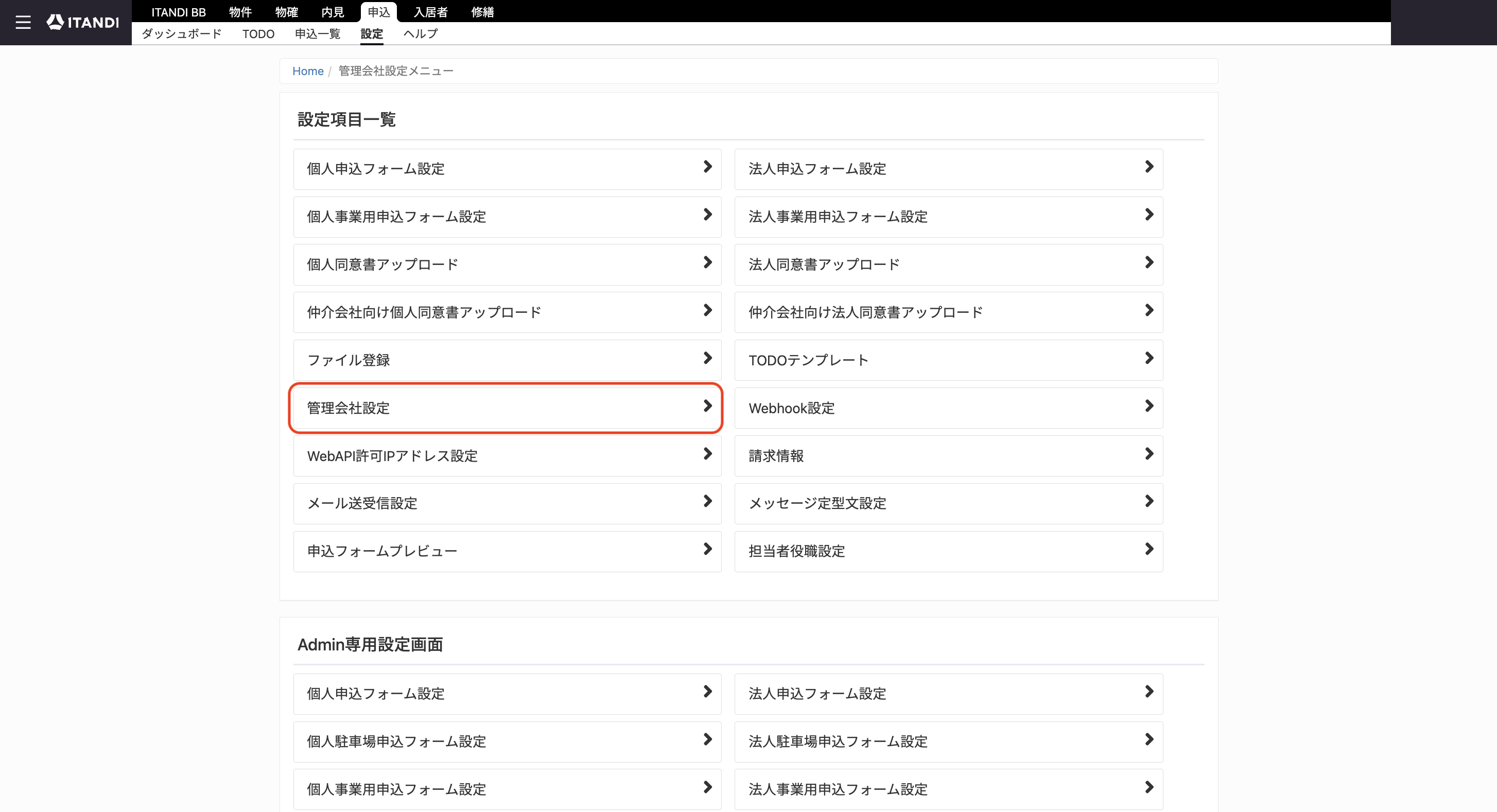1497x812 pixels.
Task: Open 仲介会社向け法人同意書アップロード
Action: point(948,312)
